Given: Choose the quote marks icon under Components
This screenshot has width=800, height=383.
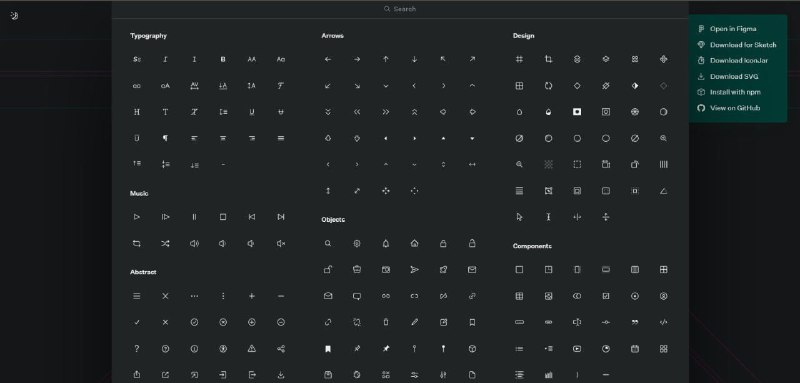Looking at the screenshot, I should 635,322.
